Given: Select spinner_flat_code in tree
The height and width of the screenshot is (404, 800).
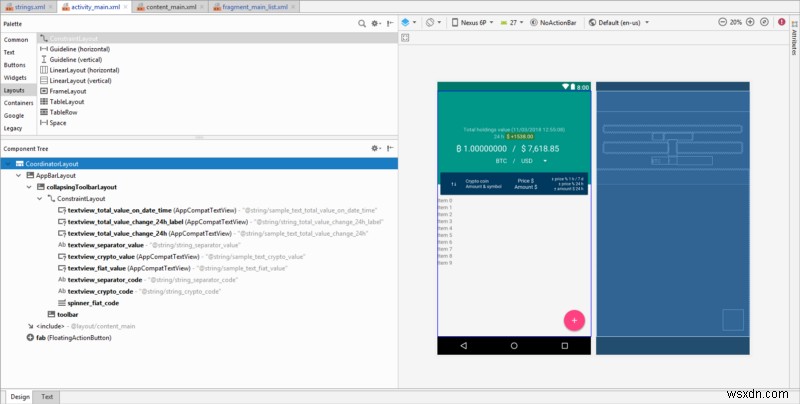Looking at the screenshot, I should point(88,303).
